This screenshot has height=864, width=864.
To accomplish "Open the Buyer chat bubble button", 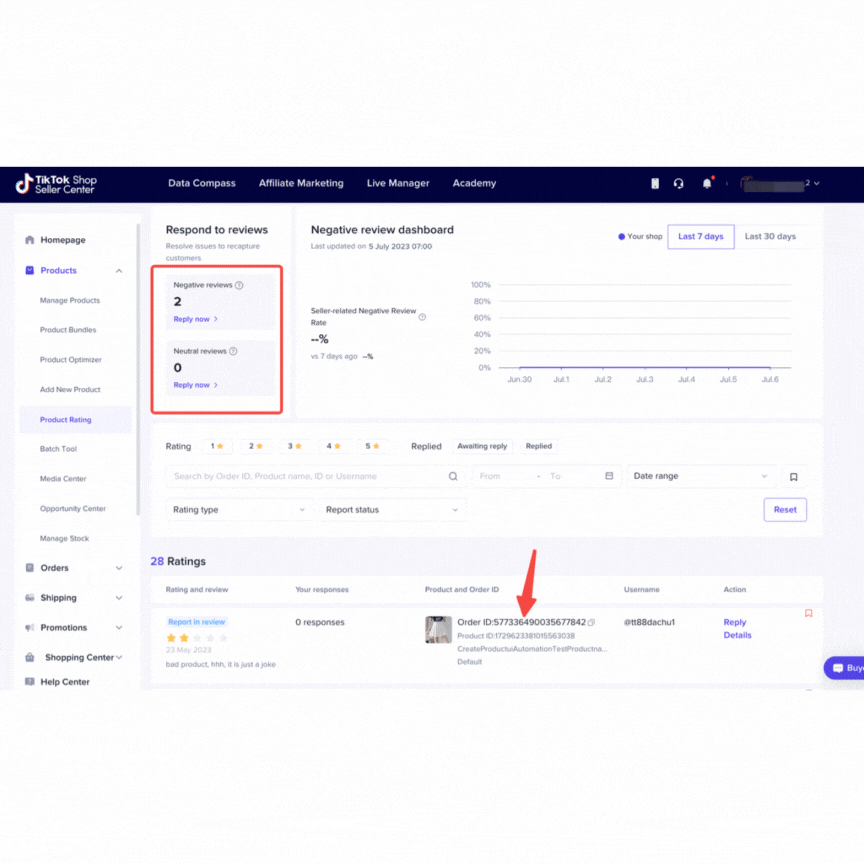I will click(844, 668).
